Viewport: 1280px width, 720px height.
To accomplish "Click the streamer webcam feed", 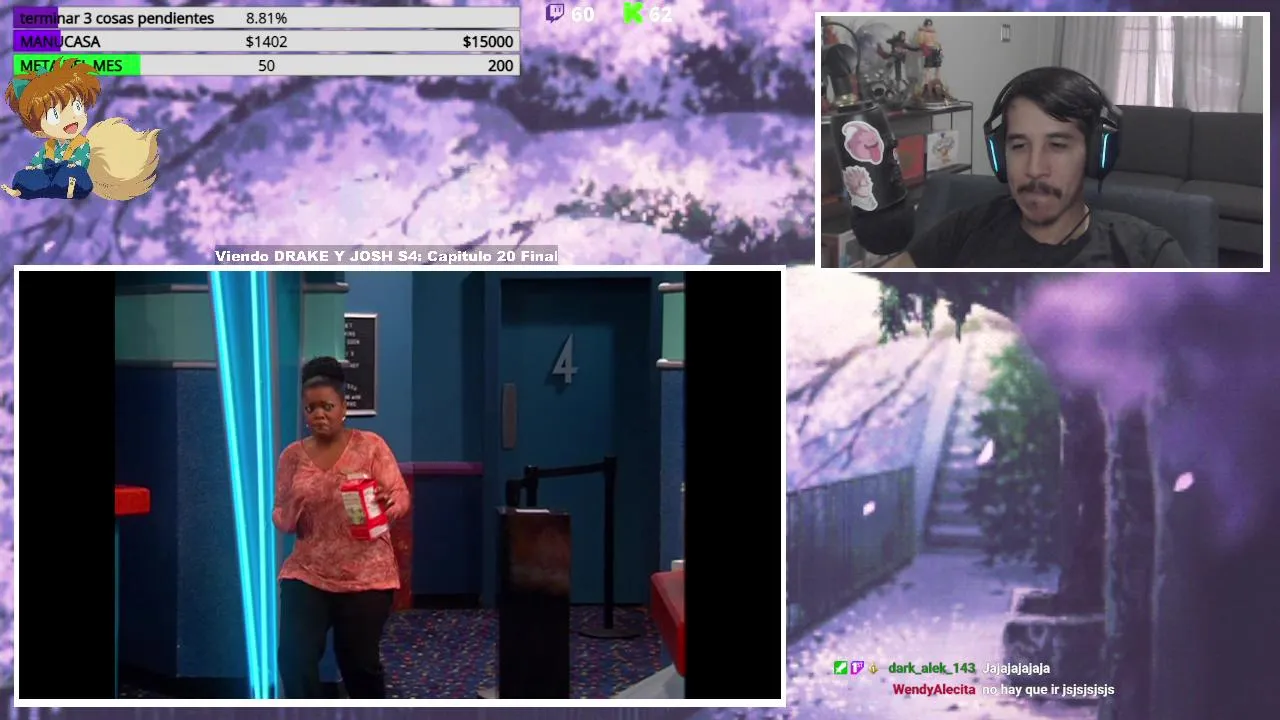I will 1044,142.
